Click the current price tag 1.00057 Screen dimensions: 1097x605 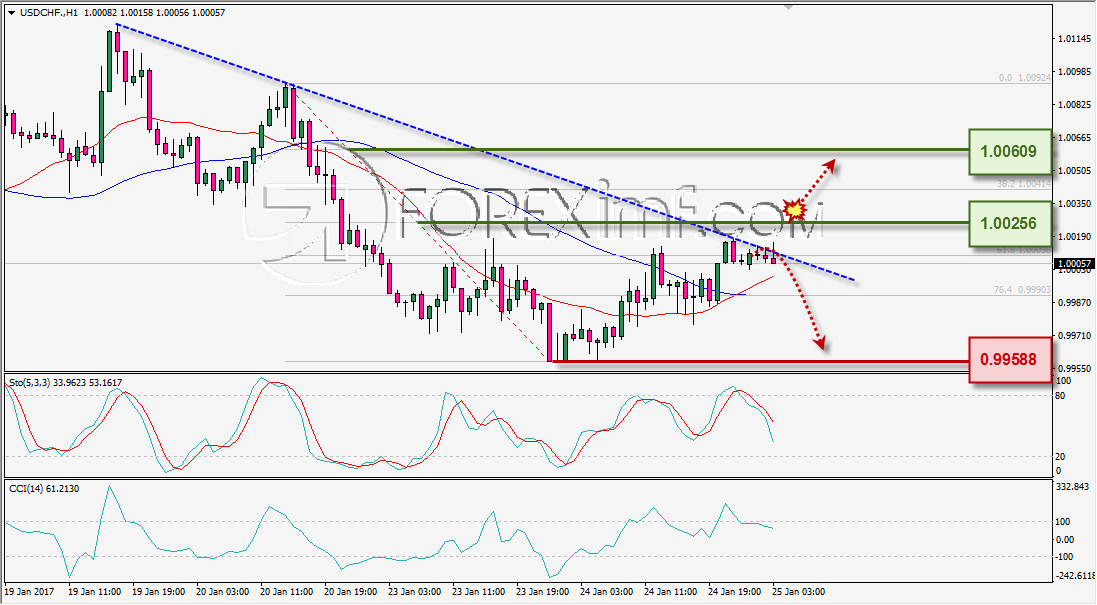coord(1073,264)
